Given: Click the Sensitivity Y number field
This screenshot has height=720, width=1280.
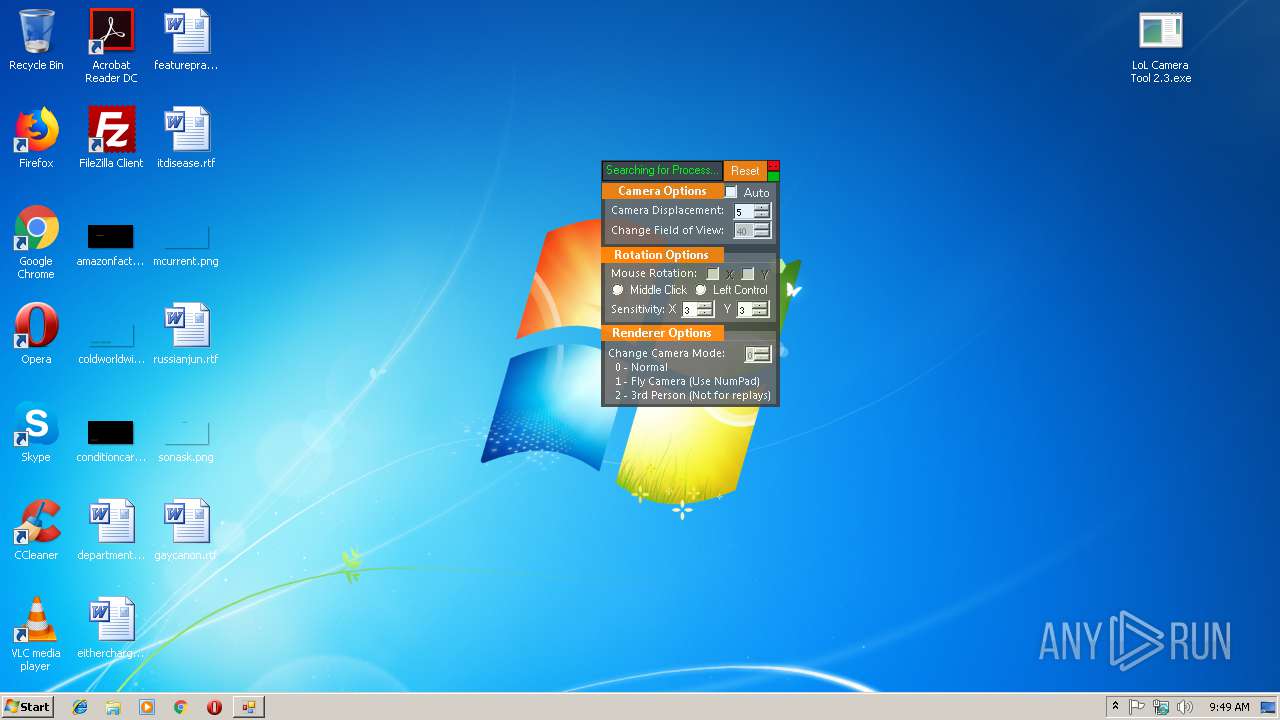Looking at the screenshot, I should tap(744, 310).
